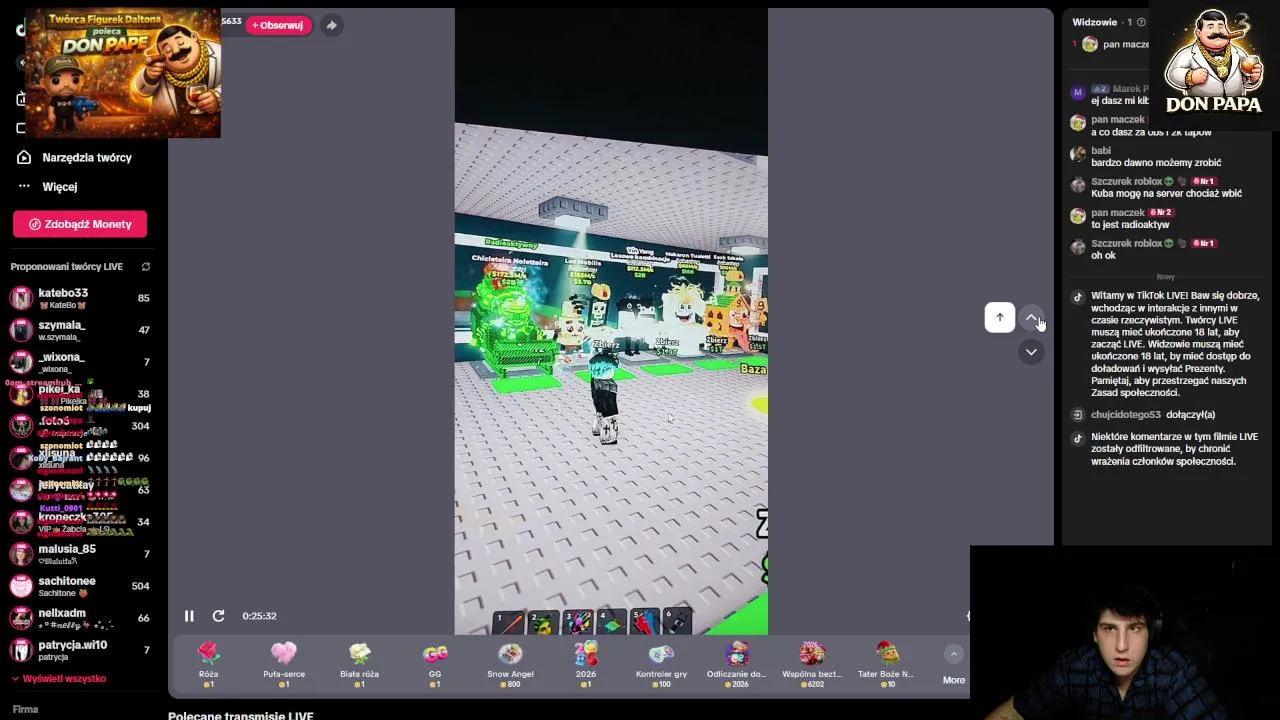Send the Wspólna bezt... gift
The height and width of the screenshot is (720, 1280).
click(x=812, y=664)
